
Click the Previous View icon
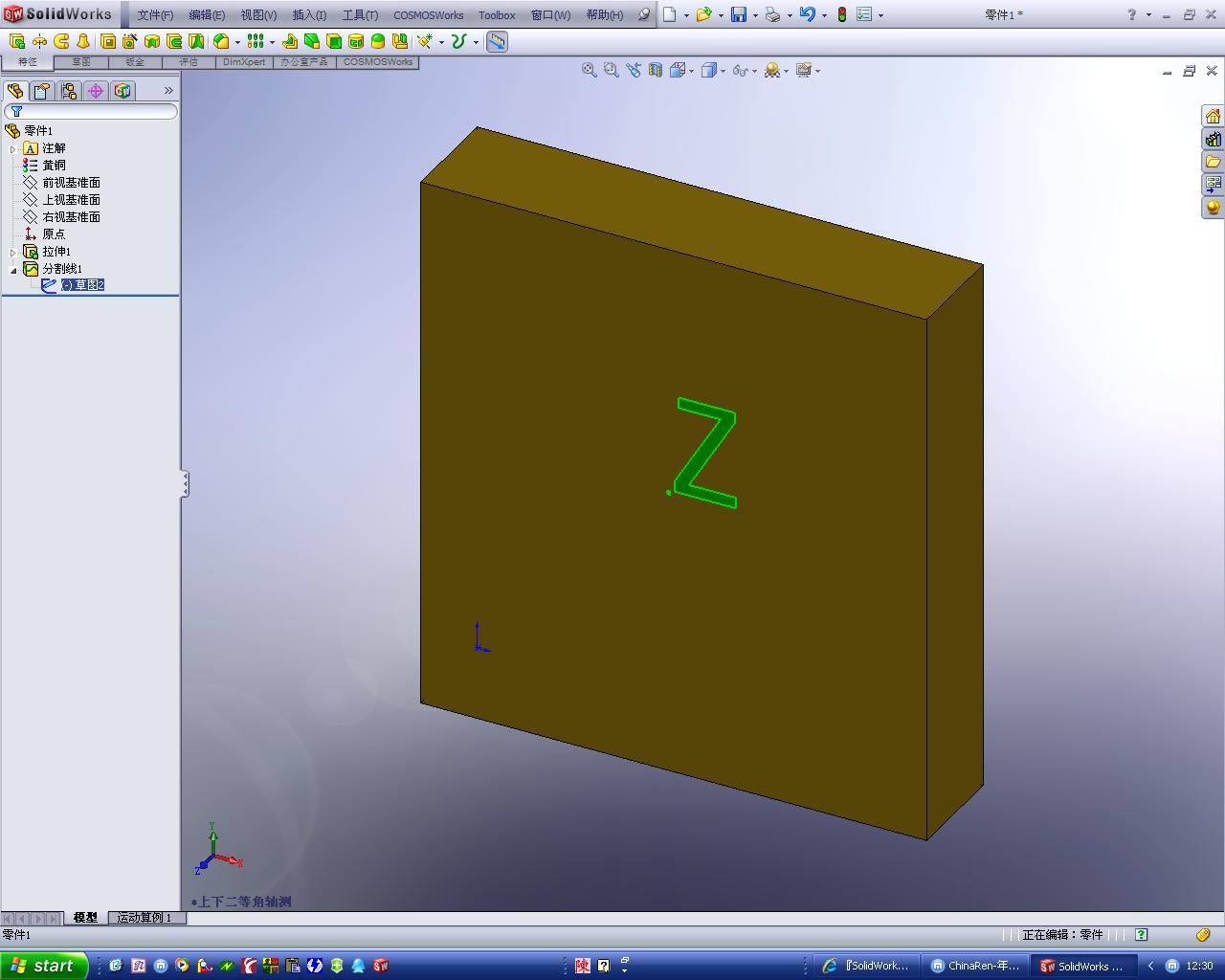click(634, 70)
